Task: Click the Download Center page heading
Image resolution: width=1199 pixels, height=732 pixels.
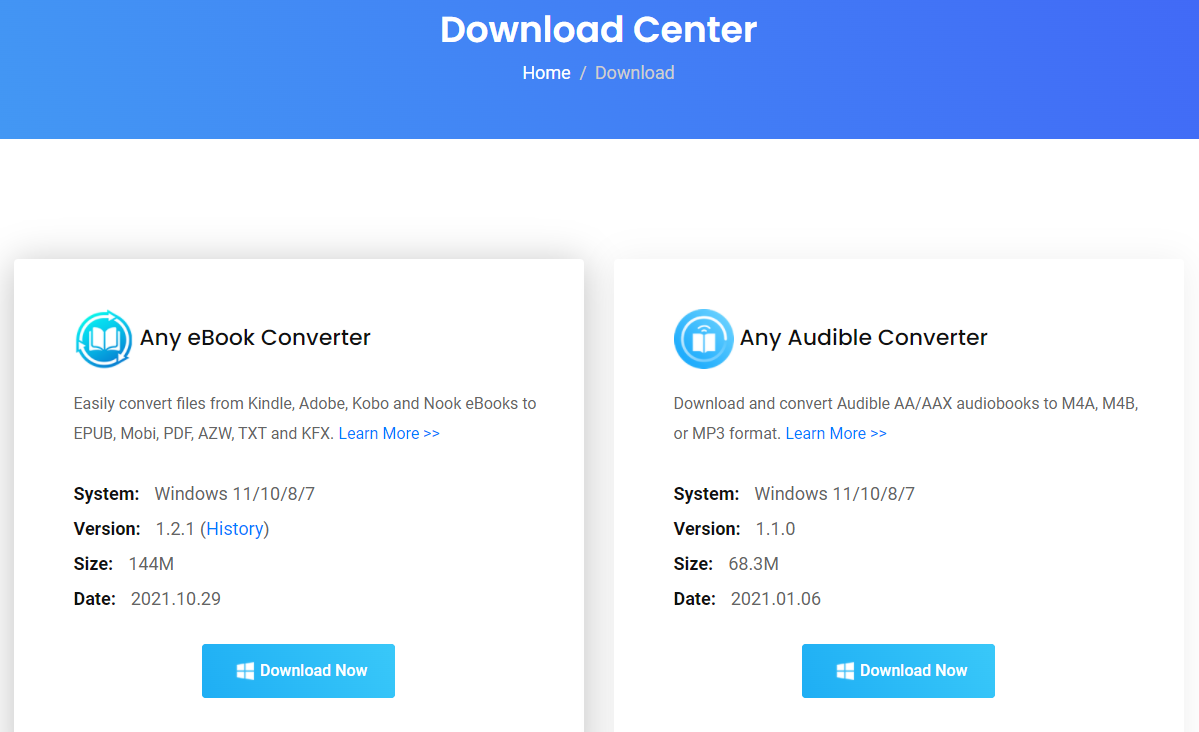Action: [x=599, y=30]
